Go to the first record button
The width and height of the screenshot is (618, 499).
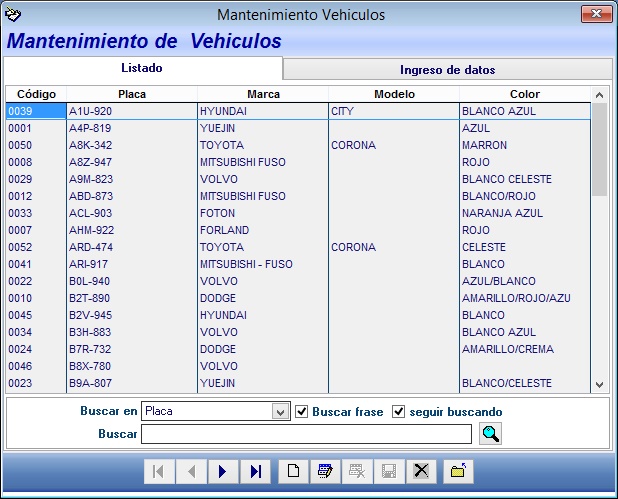tap(159, 471)
